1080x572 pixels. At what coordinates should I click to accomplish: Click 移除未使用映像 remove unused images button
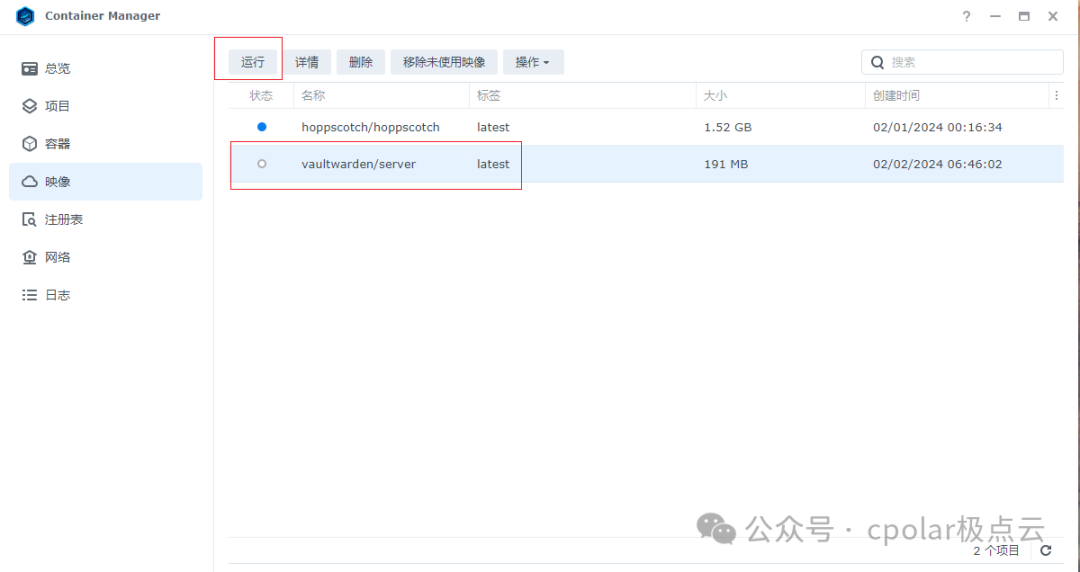pyautogui.click(x=444, y=62)
